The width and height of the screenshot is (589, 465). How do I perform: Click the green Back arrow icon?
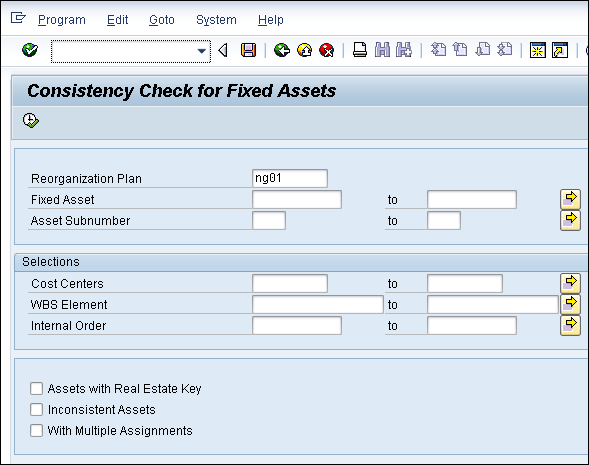282,50
